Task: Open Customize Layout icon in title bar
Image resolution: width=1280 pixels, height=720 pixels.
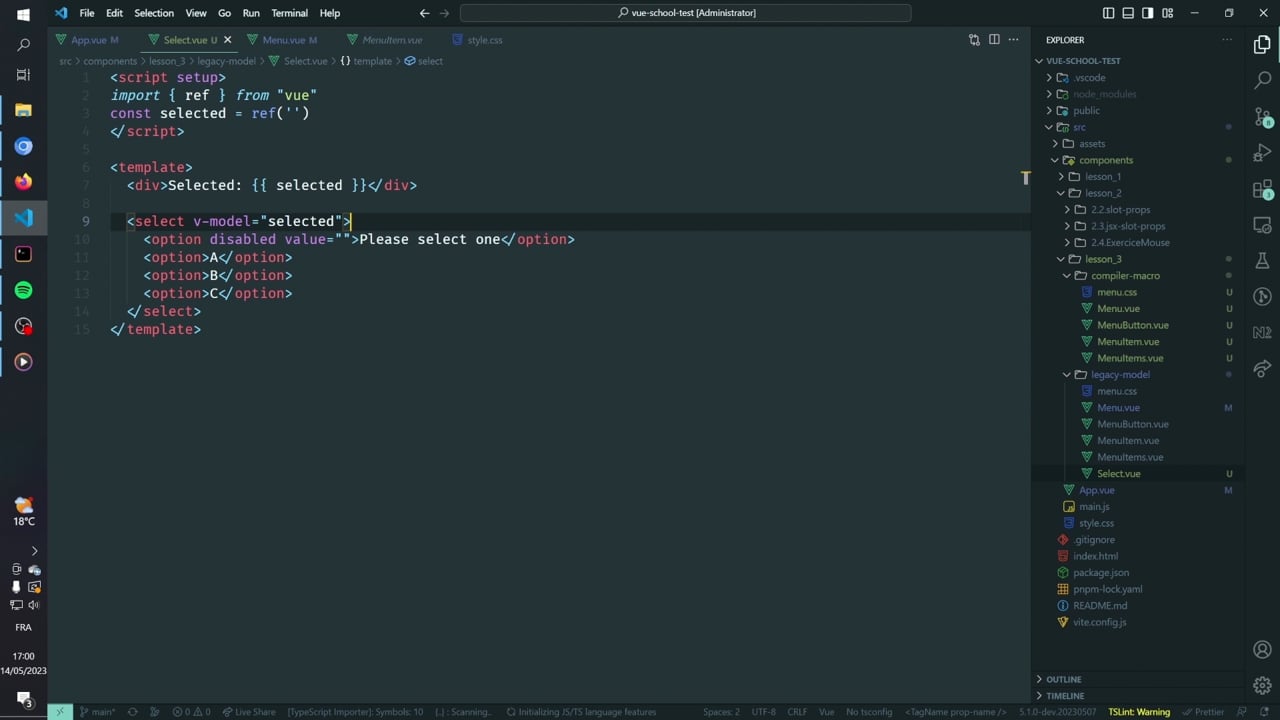Action: tap(1167, 13)
